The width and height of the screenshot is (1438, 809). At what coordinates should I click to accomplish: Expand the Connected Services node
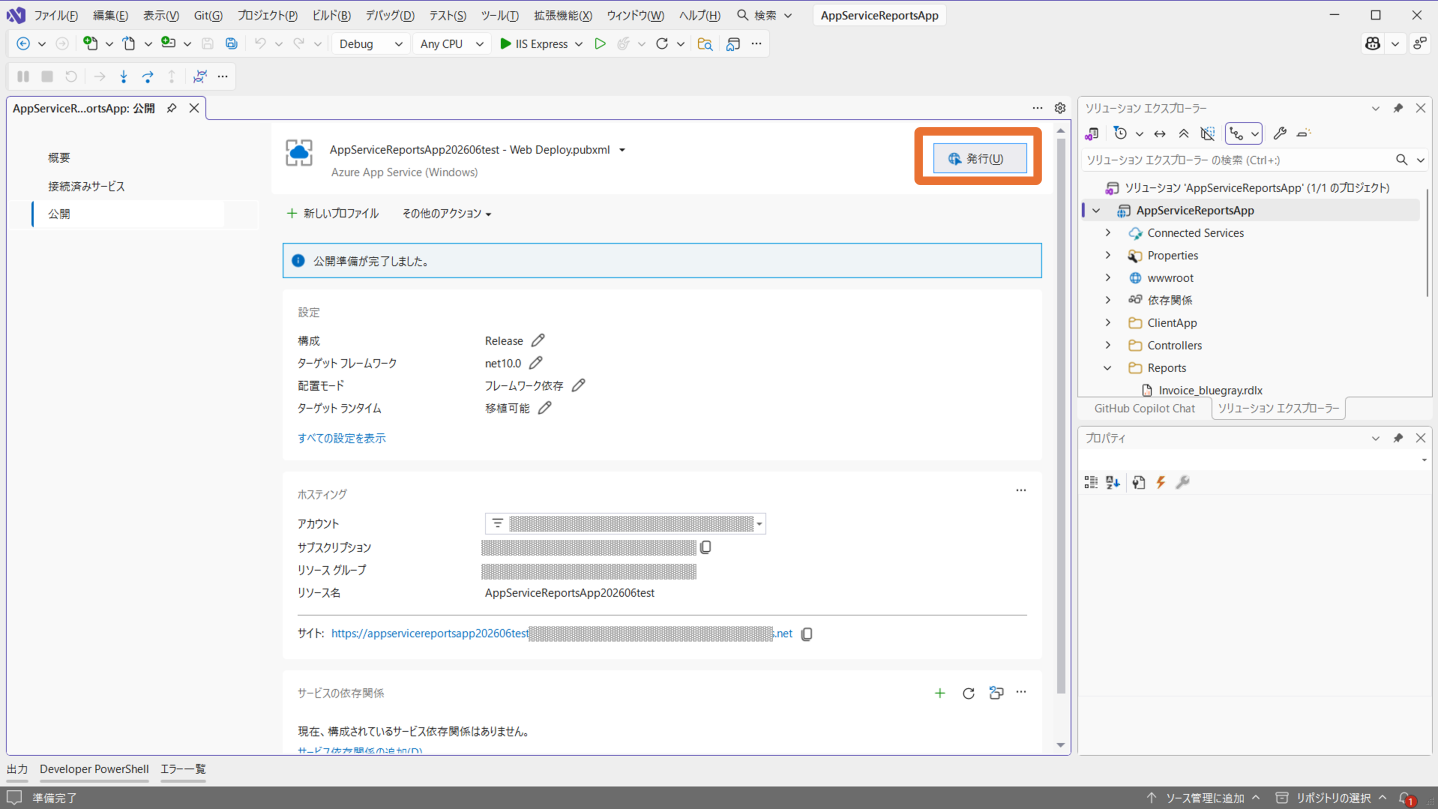click(1108, 233)
